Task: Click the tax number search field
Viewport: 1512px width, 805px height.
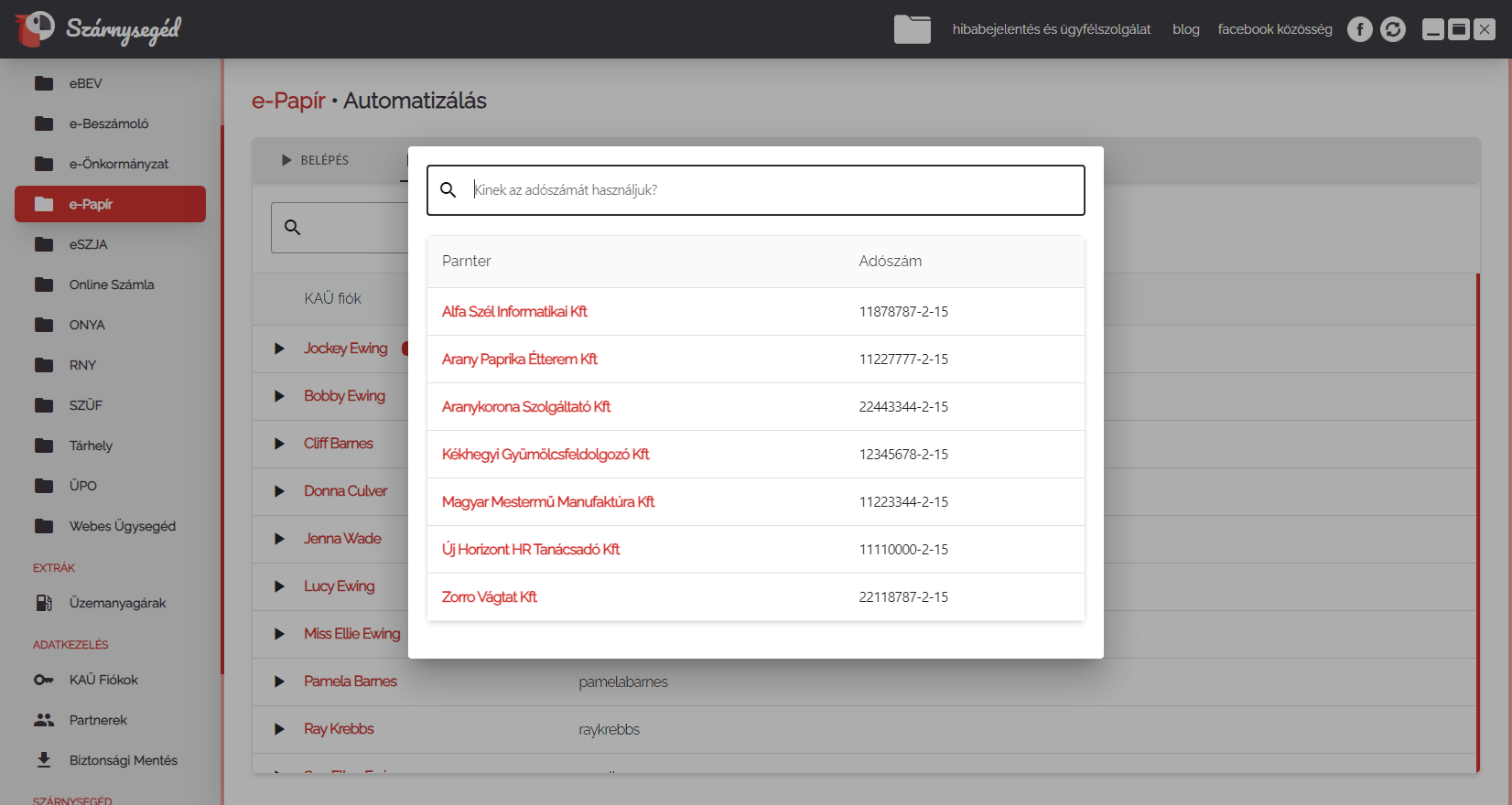Action: 773,190
